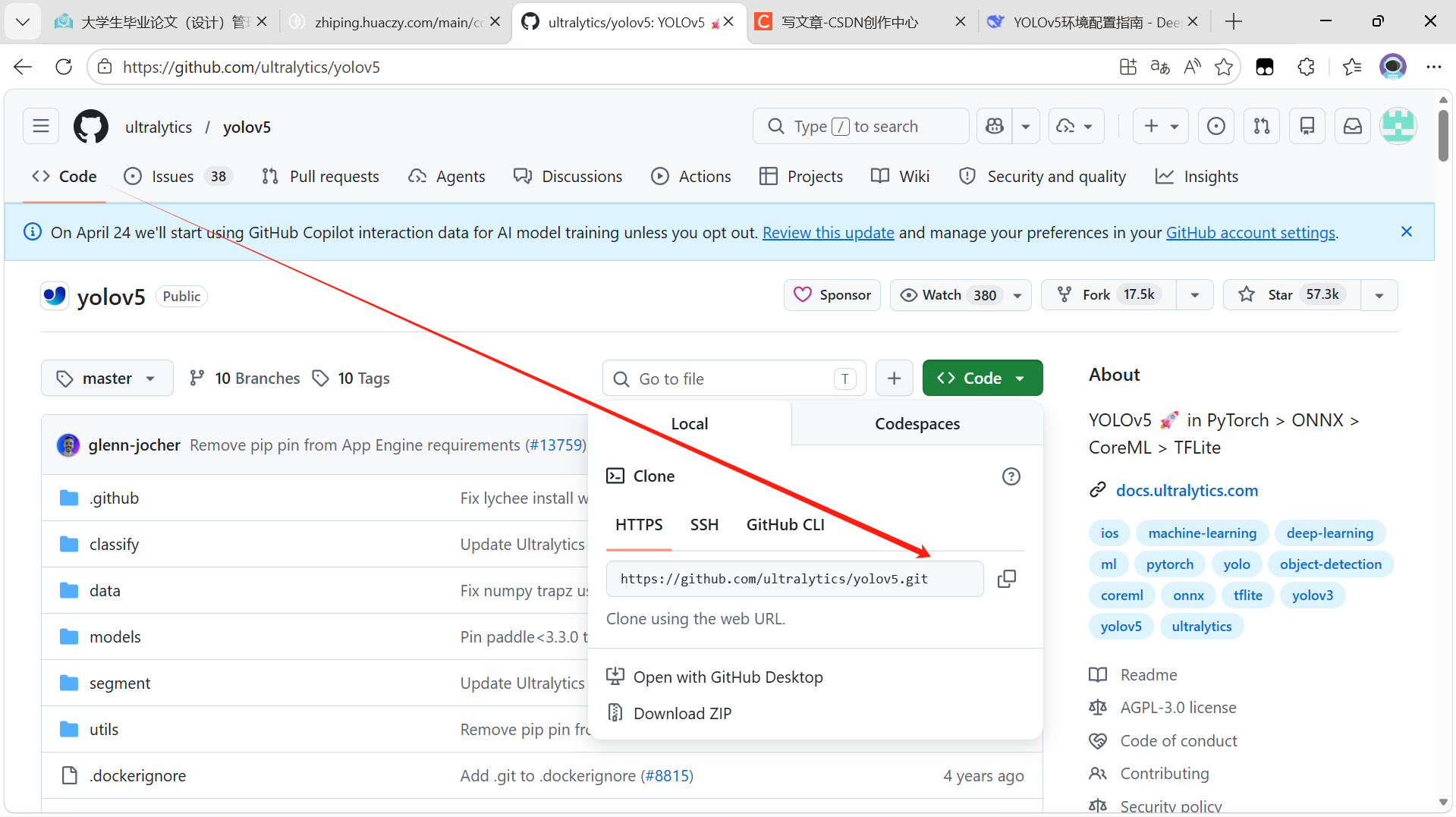The width and height of the screenshot is (1456, 817).
Task: Click the read aloud icon
Action: [1192, 67]
